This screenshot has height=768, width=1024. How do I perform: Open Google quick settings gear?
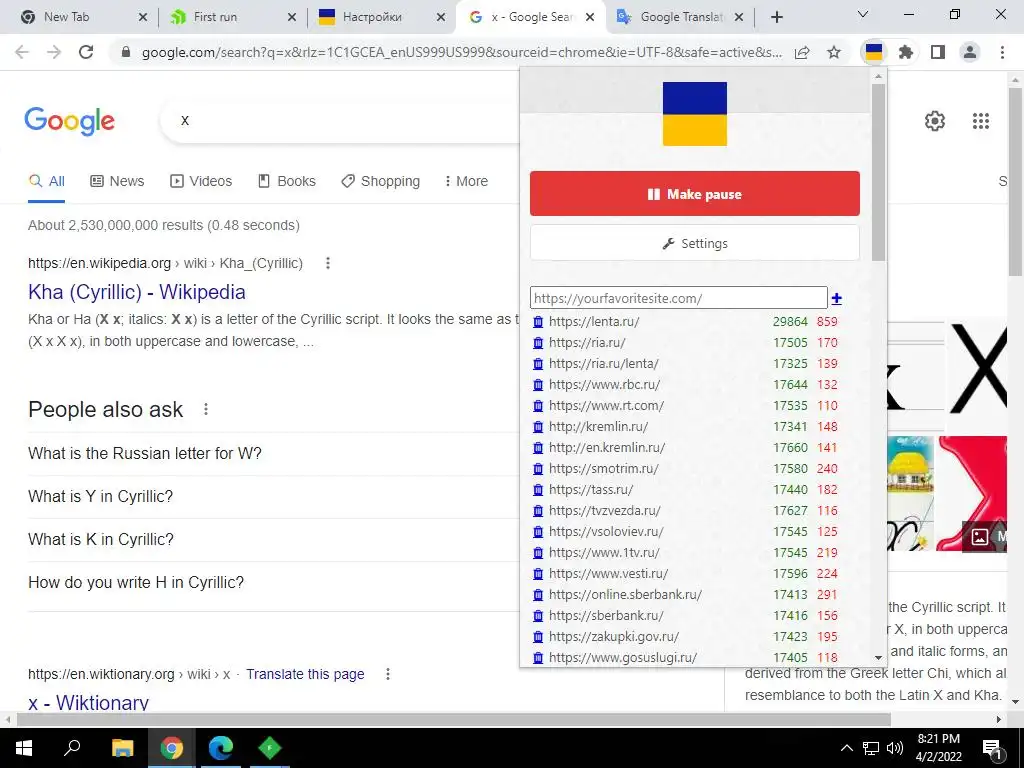[935, 121]
